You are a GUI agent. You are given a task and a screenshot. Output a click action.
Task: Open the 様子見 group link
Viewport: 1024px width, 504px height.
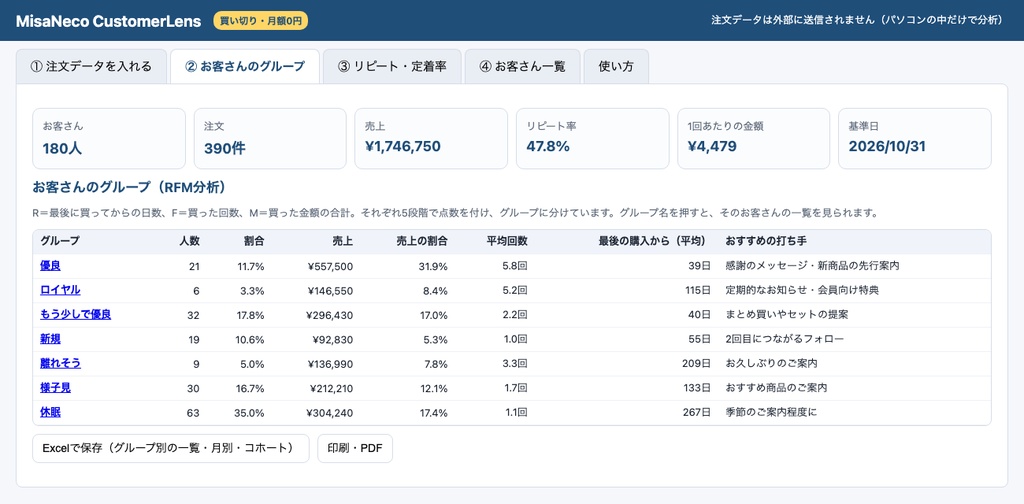56,388
